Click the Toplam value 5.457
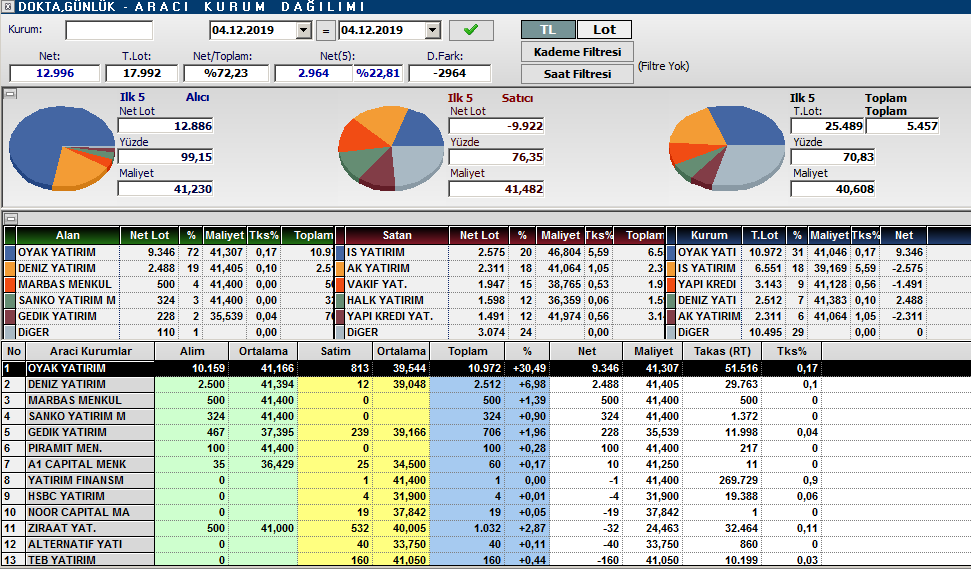The image size is (971, 569). pyautogui.click(x=903, y=126)
